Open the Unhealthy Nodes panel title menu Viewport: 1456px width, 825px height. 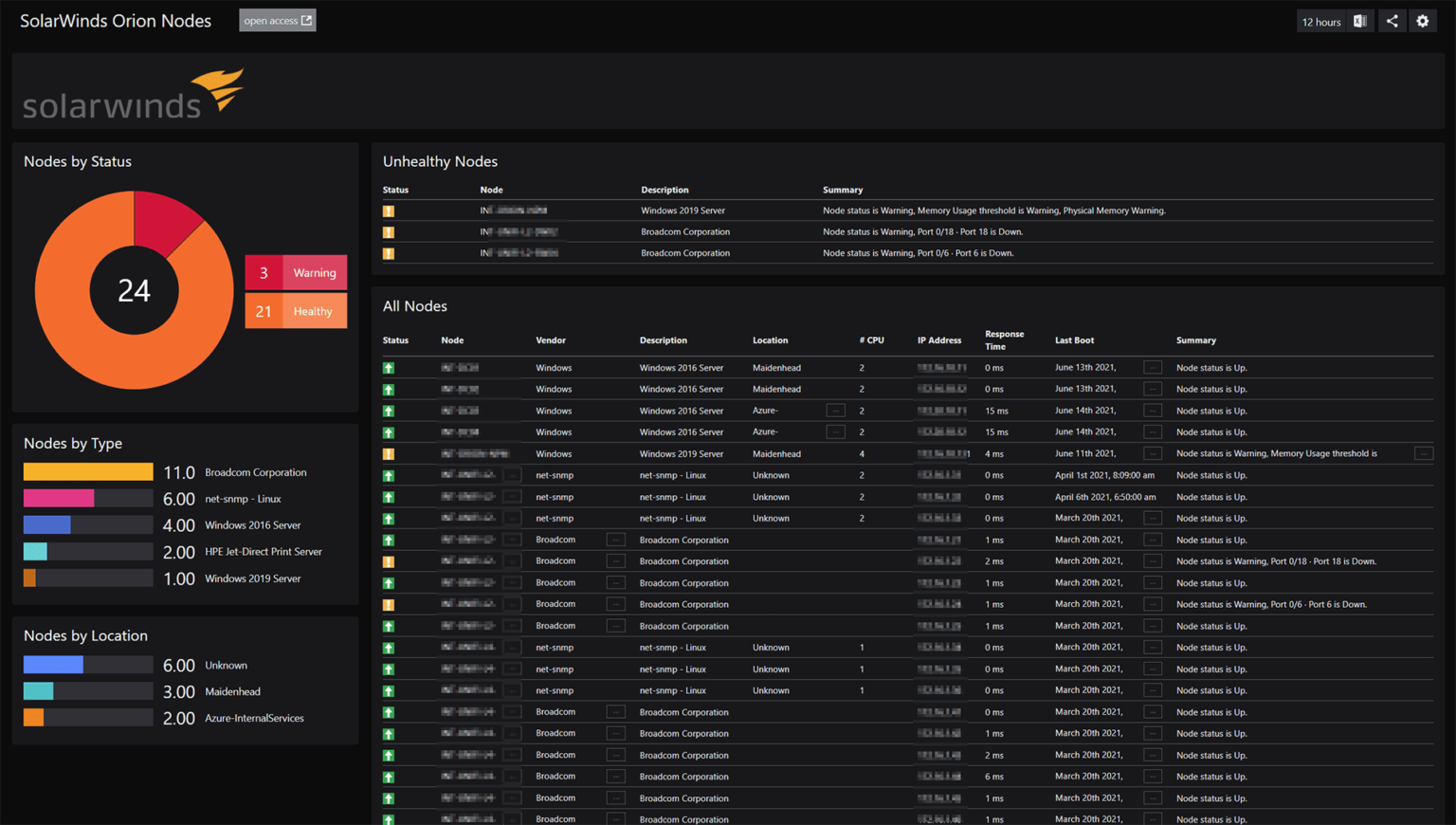click(440, 161)
